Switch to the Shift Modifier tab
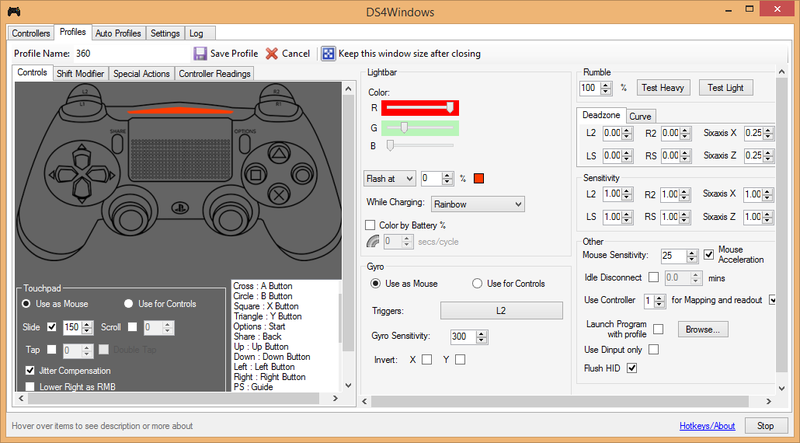The height and width of the screenshot is (443, 800). 80,73
